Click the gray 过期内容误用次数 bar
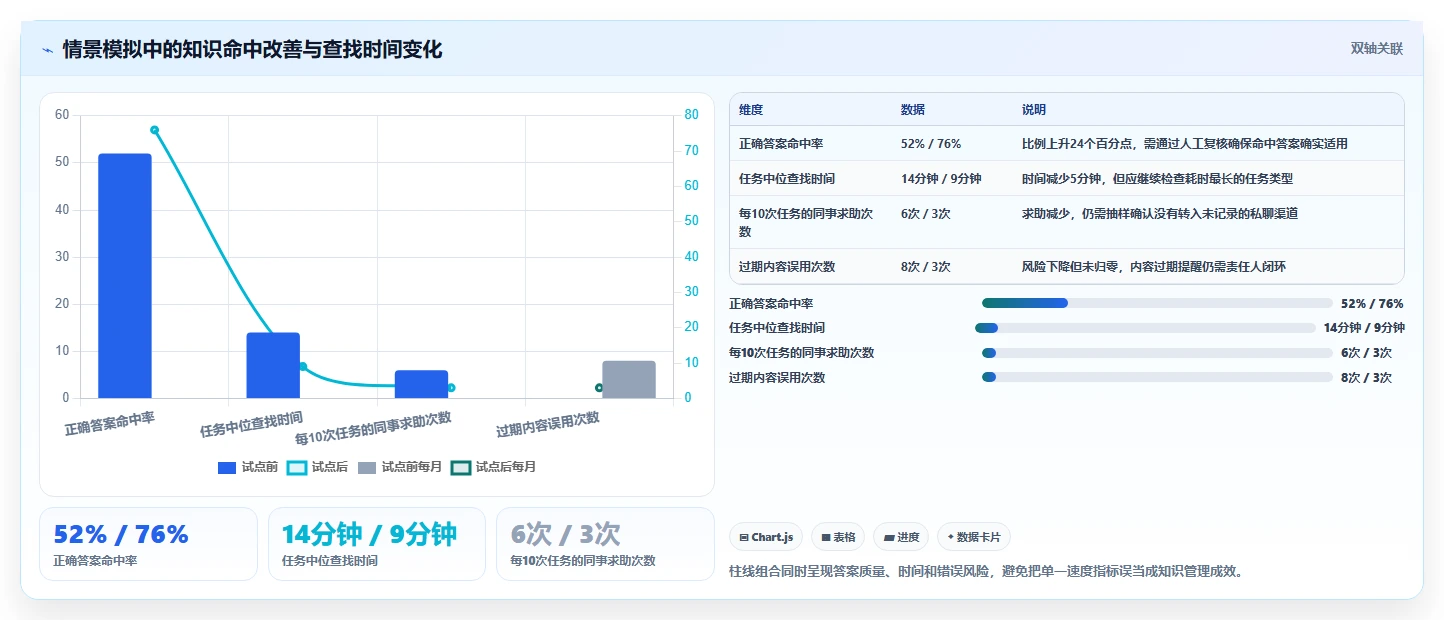 [x=629, y=379]
